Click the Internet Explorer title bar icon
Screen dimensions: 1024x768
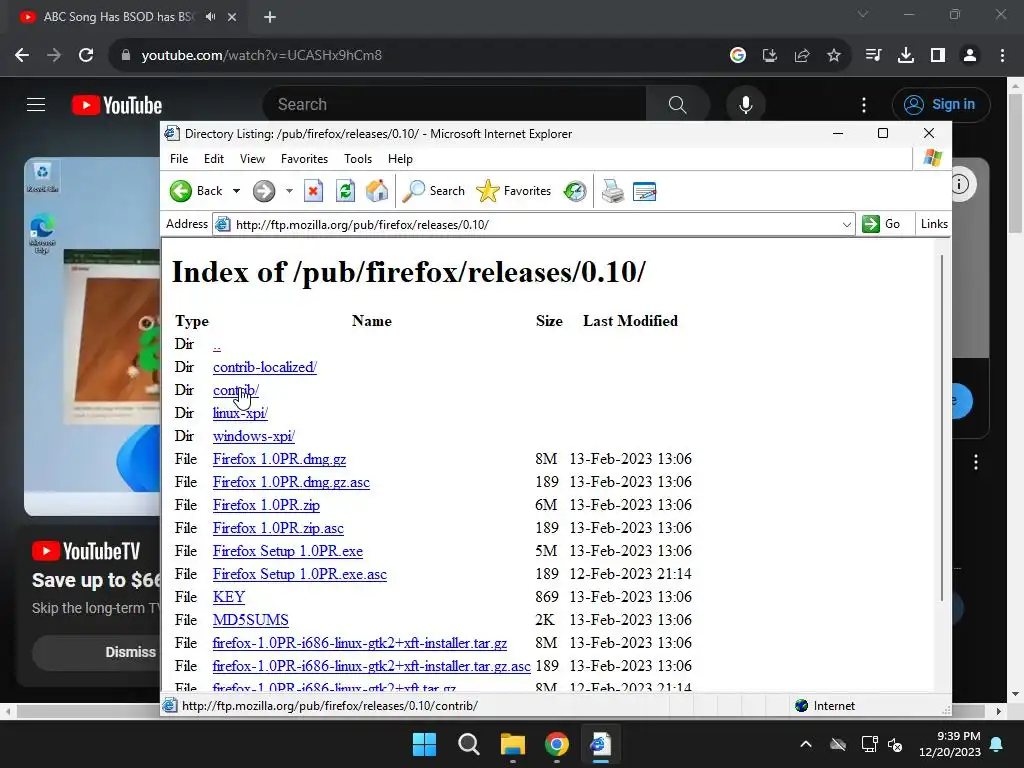point(172,133)
